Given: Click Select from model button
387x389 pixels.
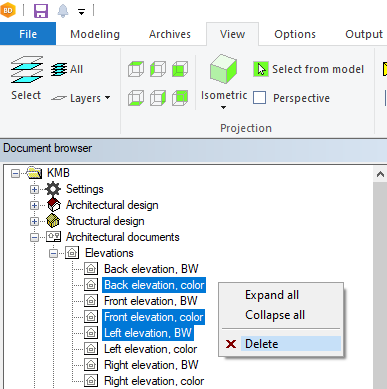Looking at the screenshot, I should click(x=308, y=69).
